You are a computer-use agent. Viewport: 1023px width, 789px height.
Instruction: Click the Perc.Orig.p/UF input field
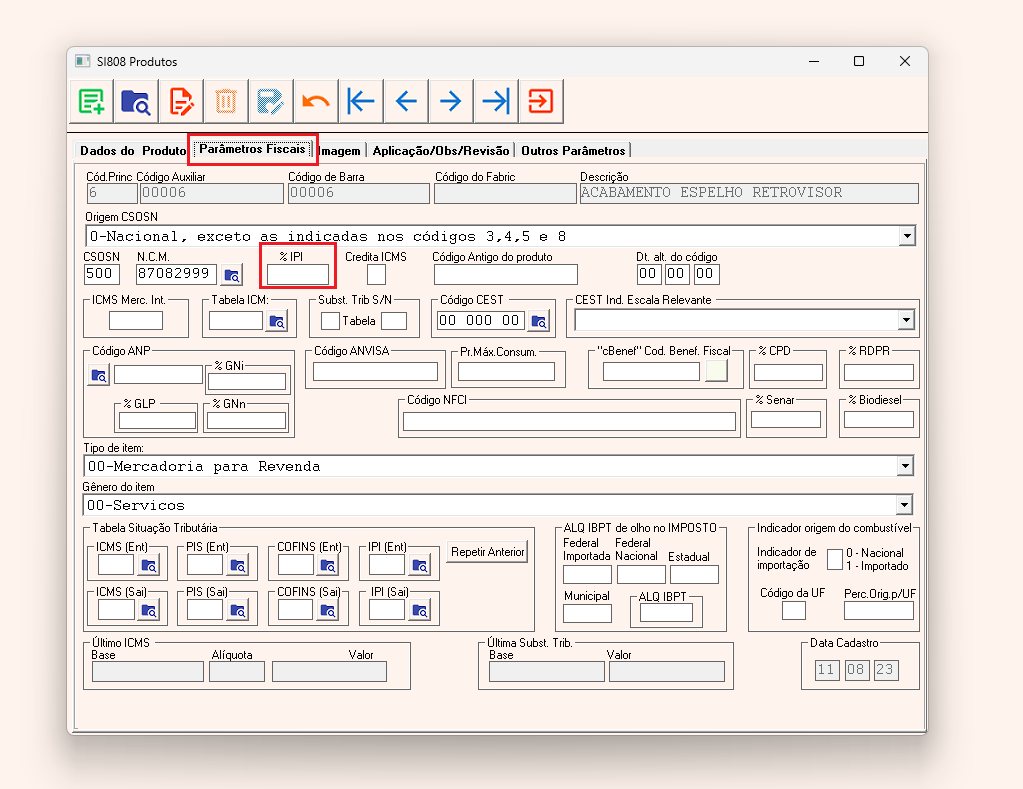pos(879,610)
